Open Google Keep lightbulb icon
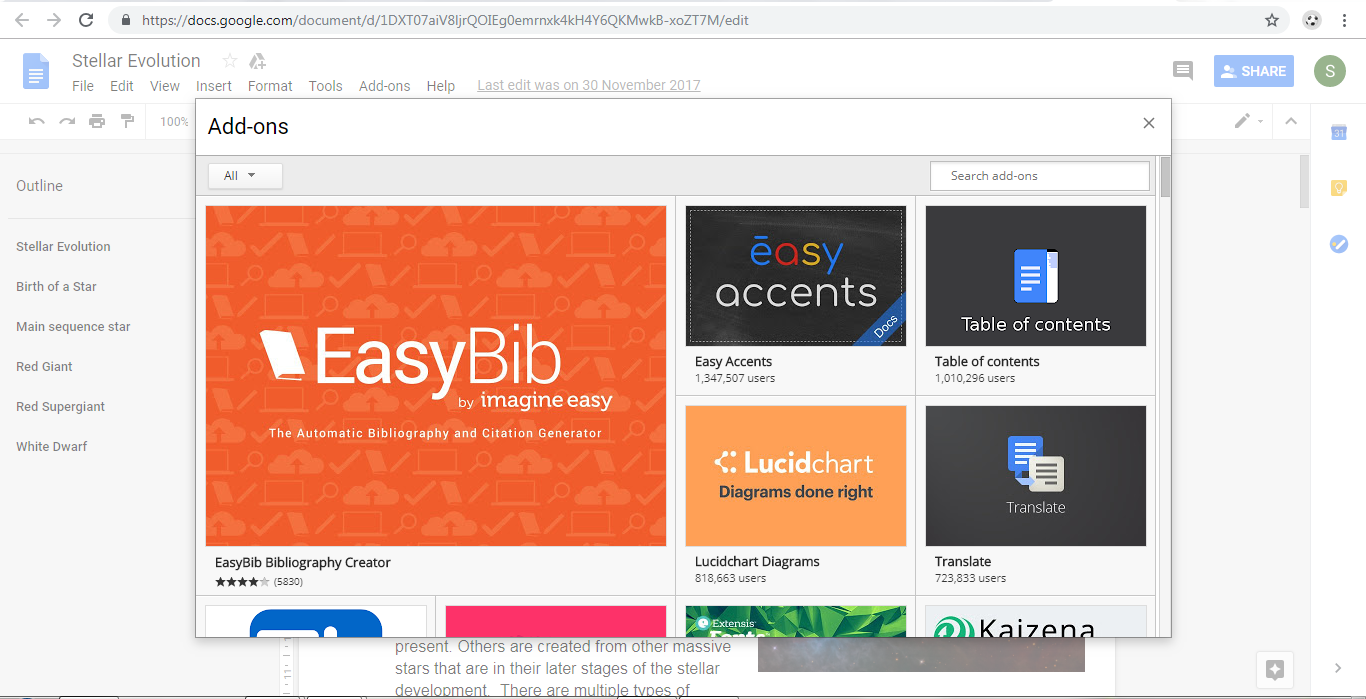Image resolution: width=1366 pixels, height=699 pixels. pyautogui.click(x=1338, y=188)
